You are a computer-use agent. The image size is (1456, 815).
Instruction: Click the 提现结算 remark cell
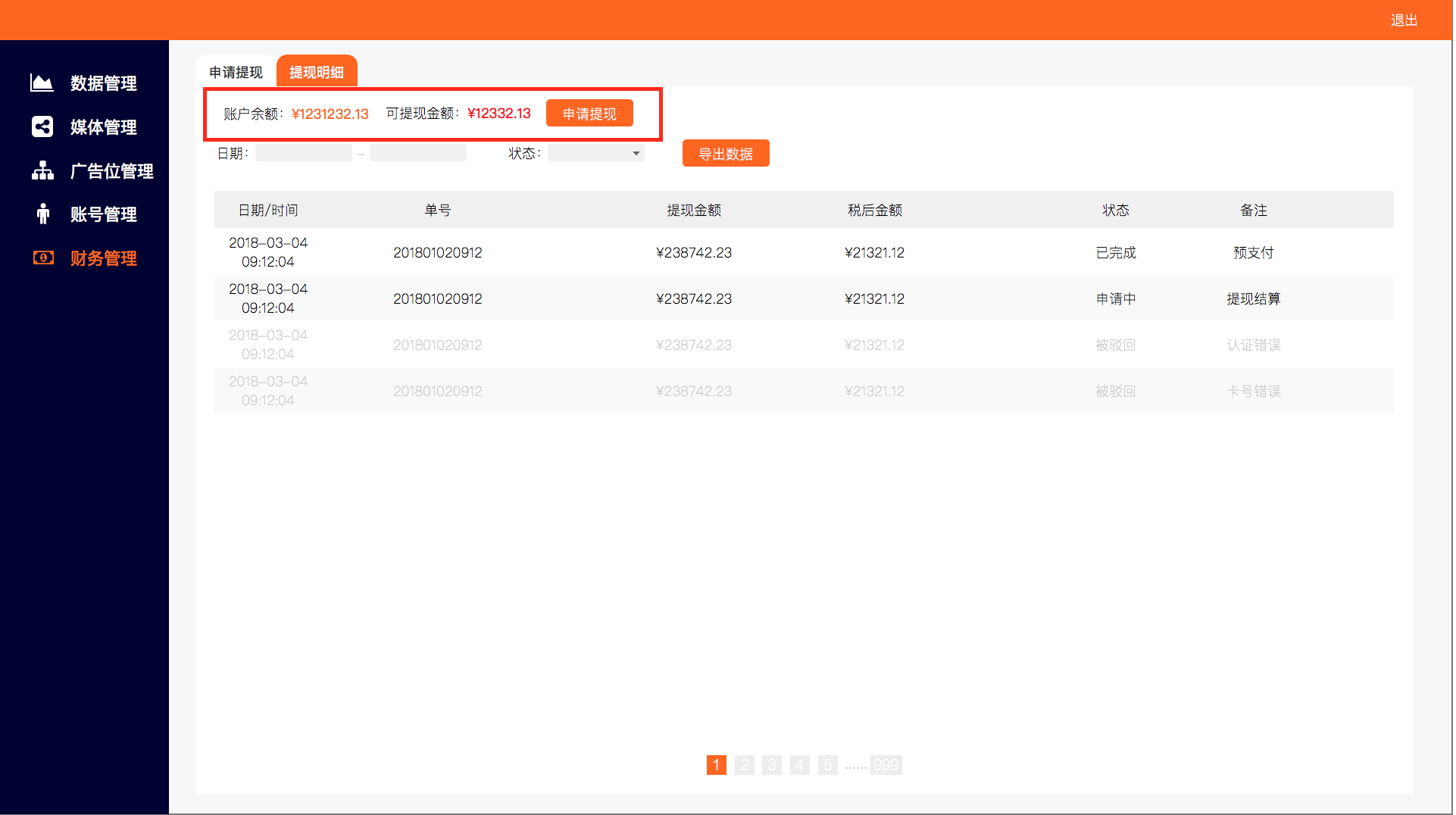(1254, 298)
